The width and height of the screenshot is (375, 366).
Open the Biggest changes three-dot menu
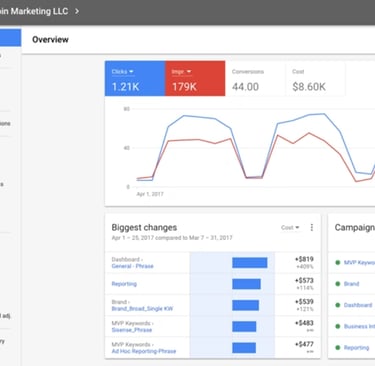[x=312, y=227]
